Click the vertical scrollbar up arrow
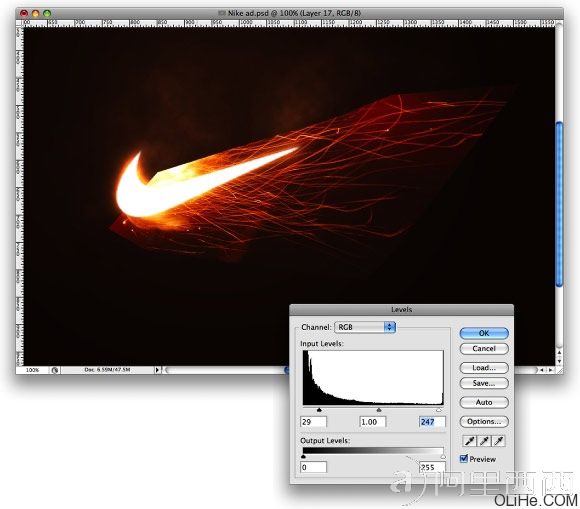580x509 pixels. (559, 353)
